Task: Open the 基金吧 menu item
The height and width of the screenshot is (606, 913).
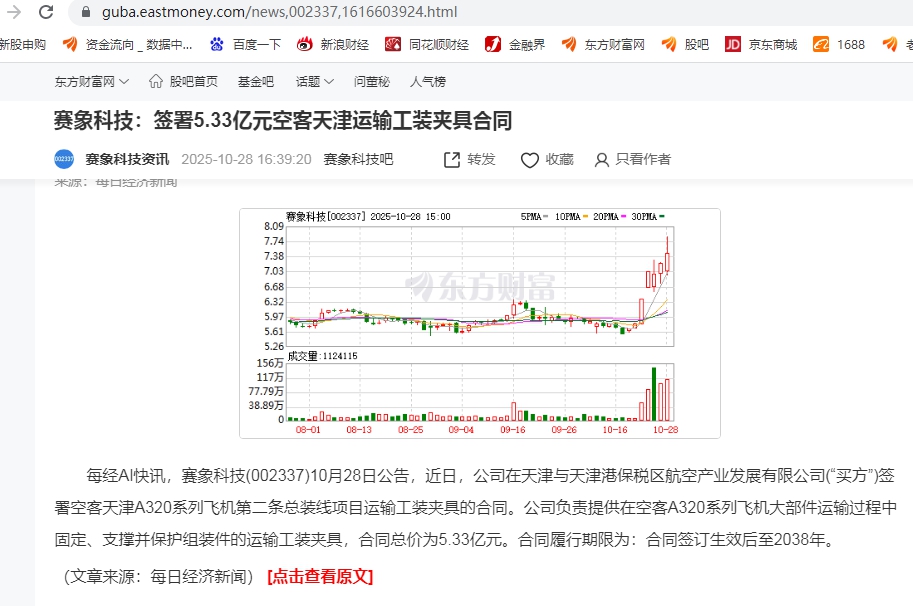Action: (256, 81)
